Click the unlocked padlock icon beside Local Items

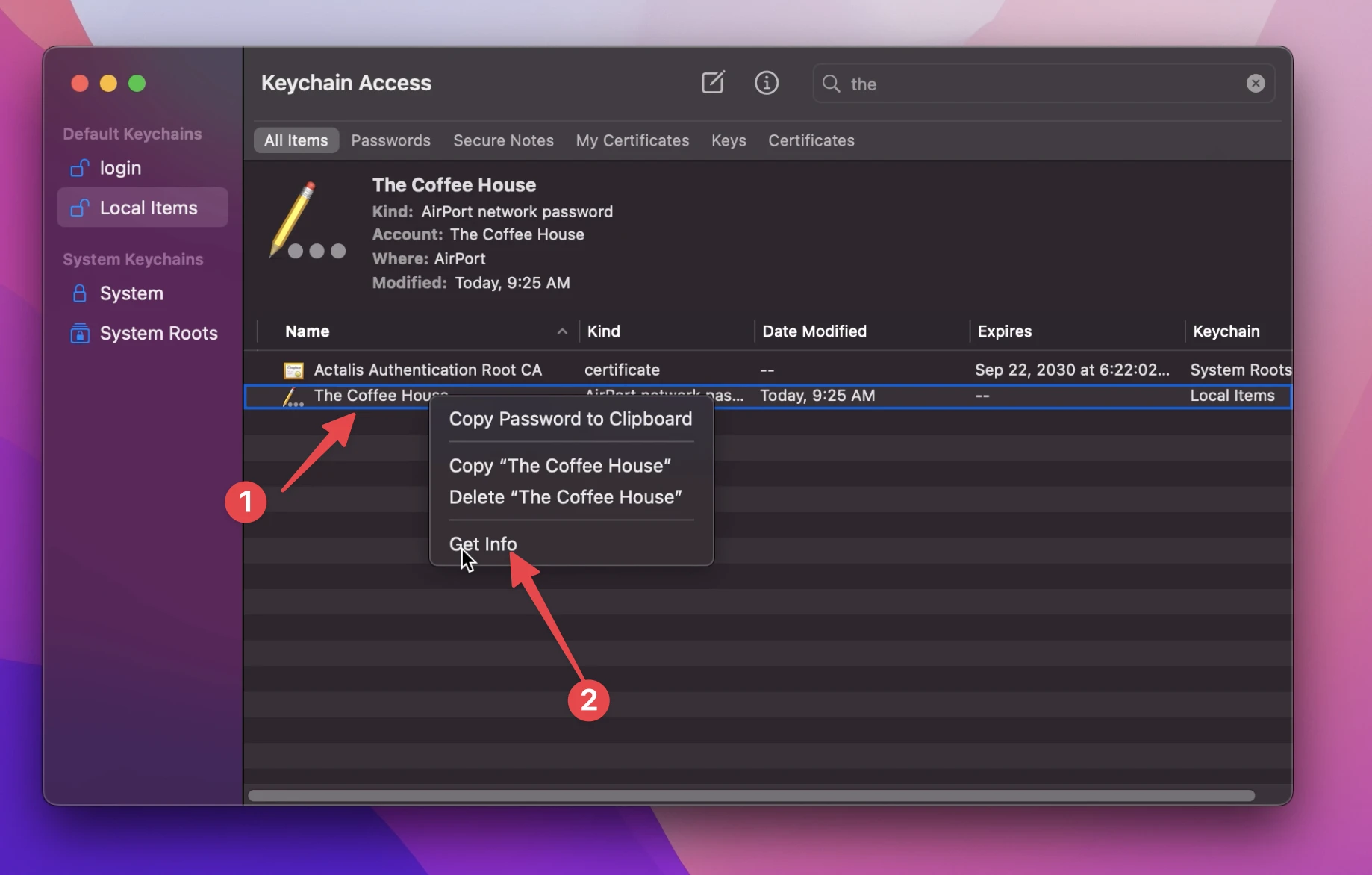(79, 208)
